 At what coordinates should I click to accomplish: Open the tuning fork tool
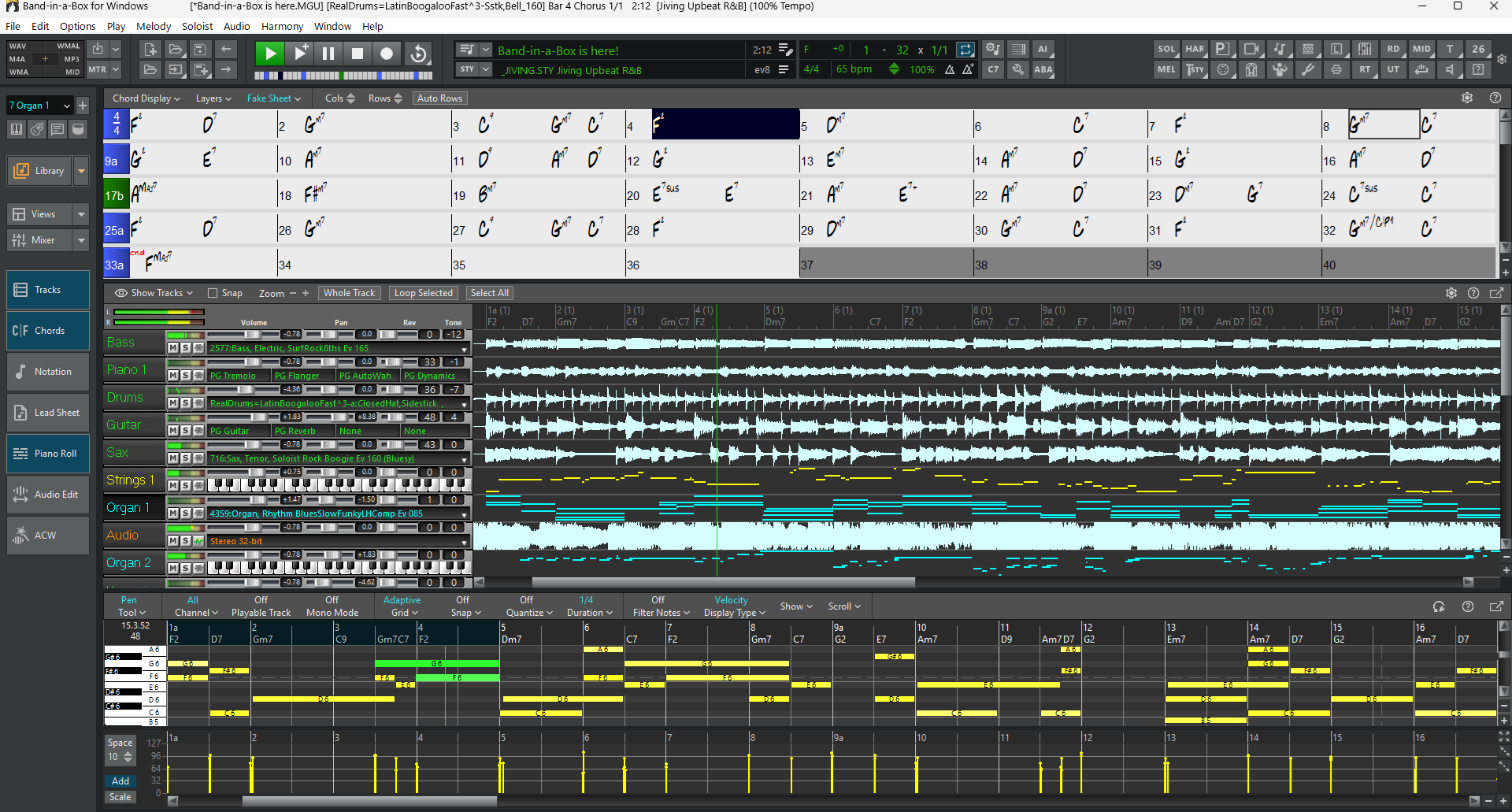[x=1309, y=69]
